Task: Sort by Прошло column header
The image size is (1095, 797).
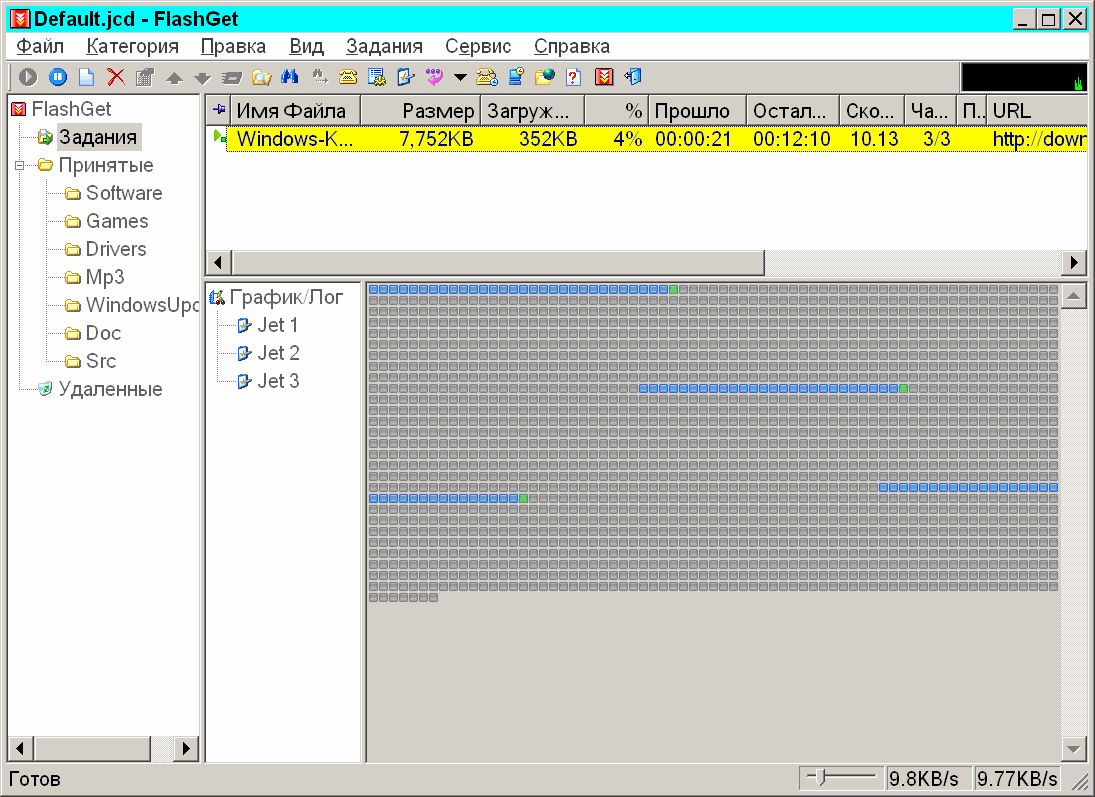Action: (698, 110)
